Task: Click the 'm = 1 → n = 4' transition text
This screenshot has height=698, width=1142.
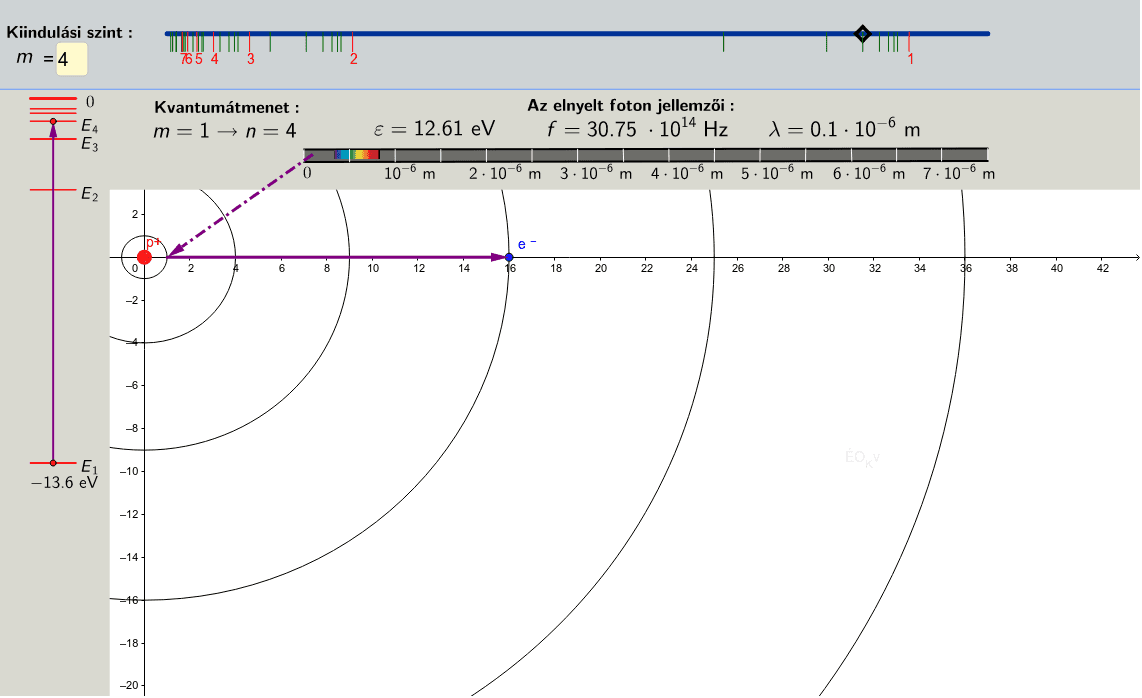Action: (224, 131)
